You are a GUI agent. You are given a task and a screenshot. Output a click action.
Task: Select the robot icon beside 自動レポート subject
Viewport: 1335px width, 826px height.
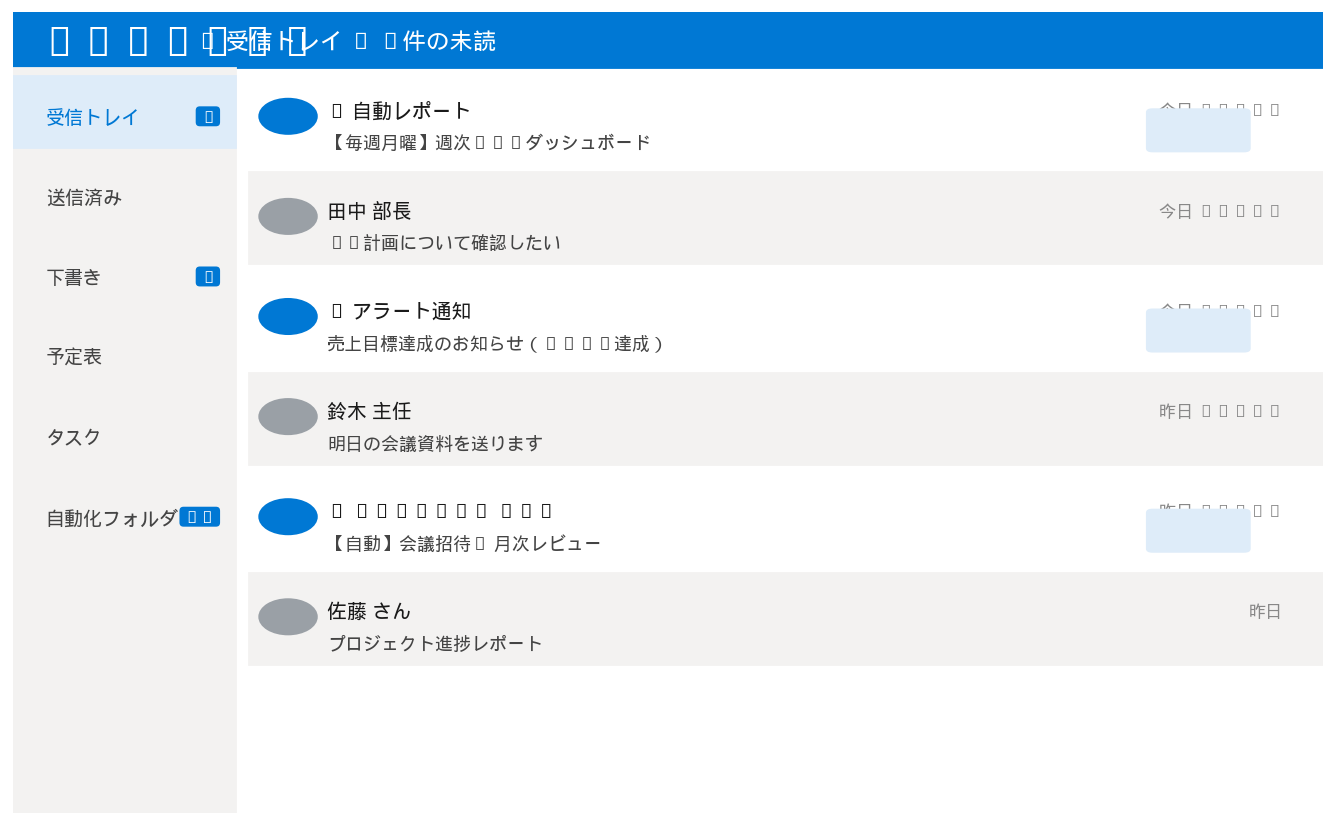[x=334, y=110]
